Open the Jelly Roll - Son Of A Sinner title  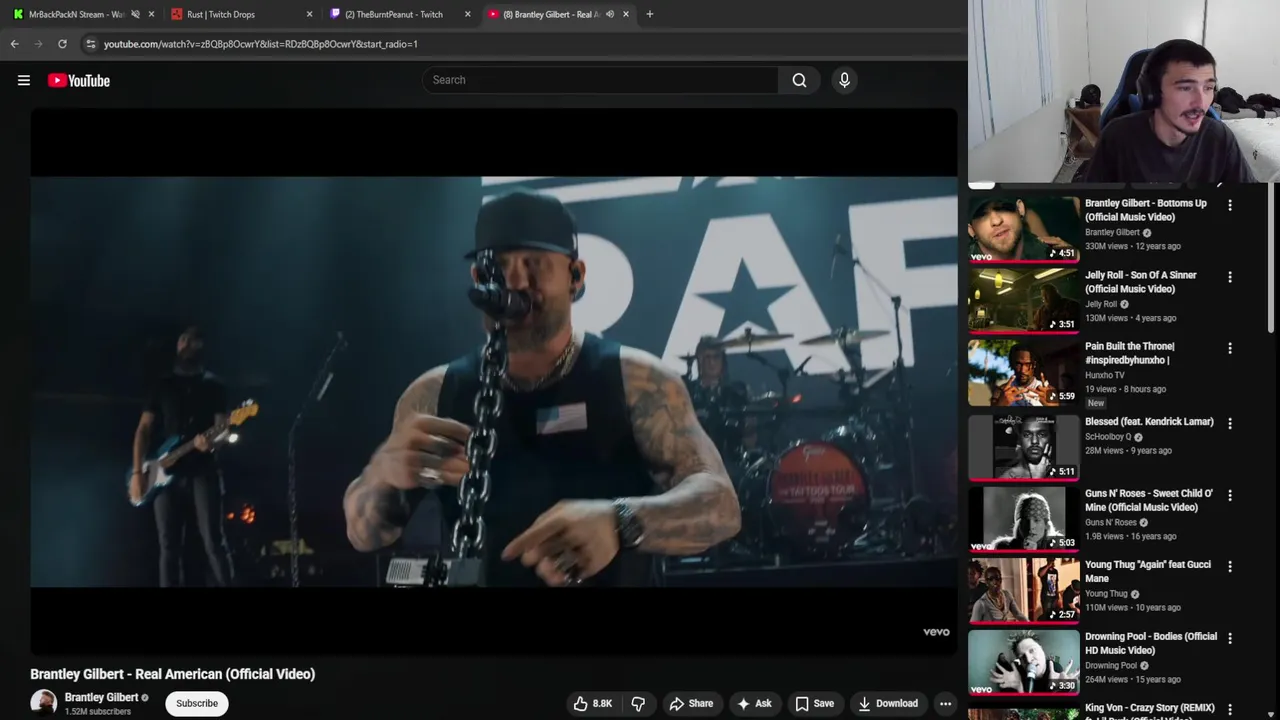coord(1141,282)
